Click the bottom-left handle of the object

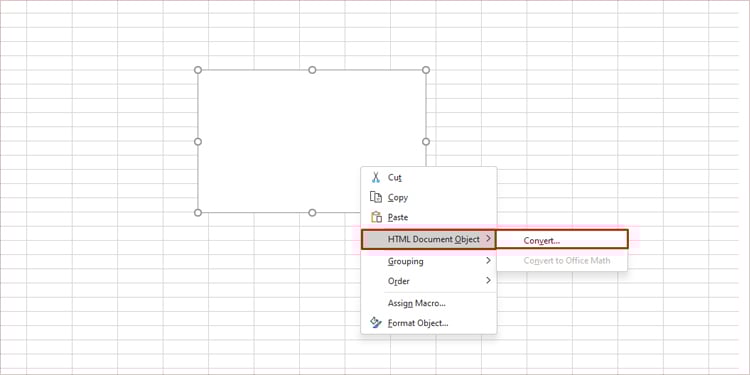point(198,212)
